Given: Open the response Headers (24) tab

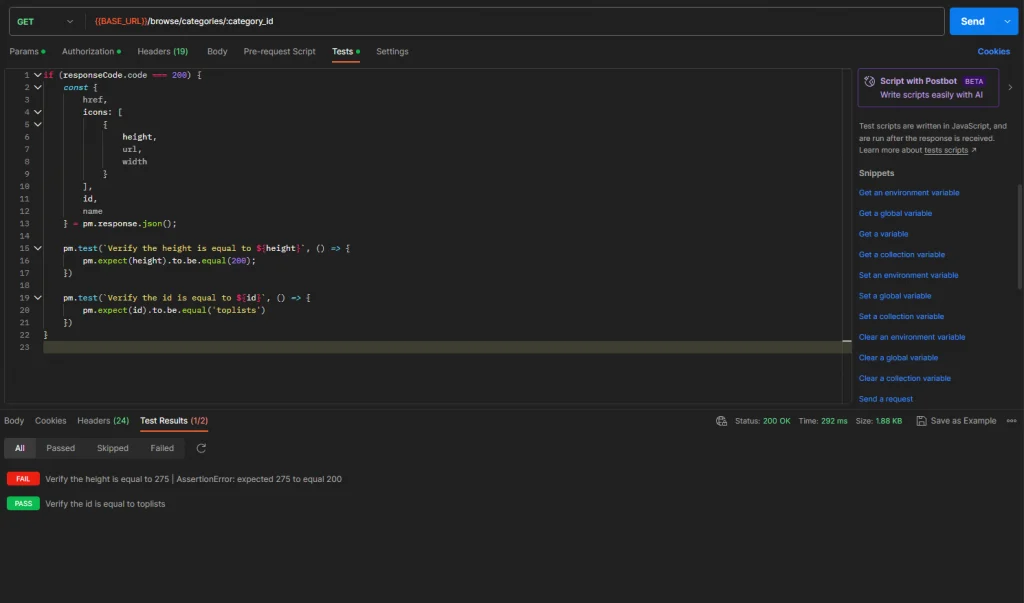Looking at the screenshot, I should point(103,421).
